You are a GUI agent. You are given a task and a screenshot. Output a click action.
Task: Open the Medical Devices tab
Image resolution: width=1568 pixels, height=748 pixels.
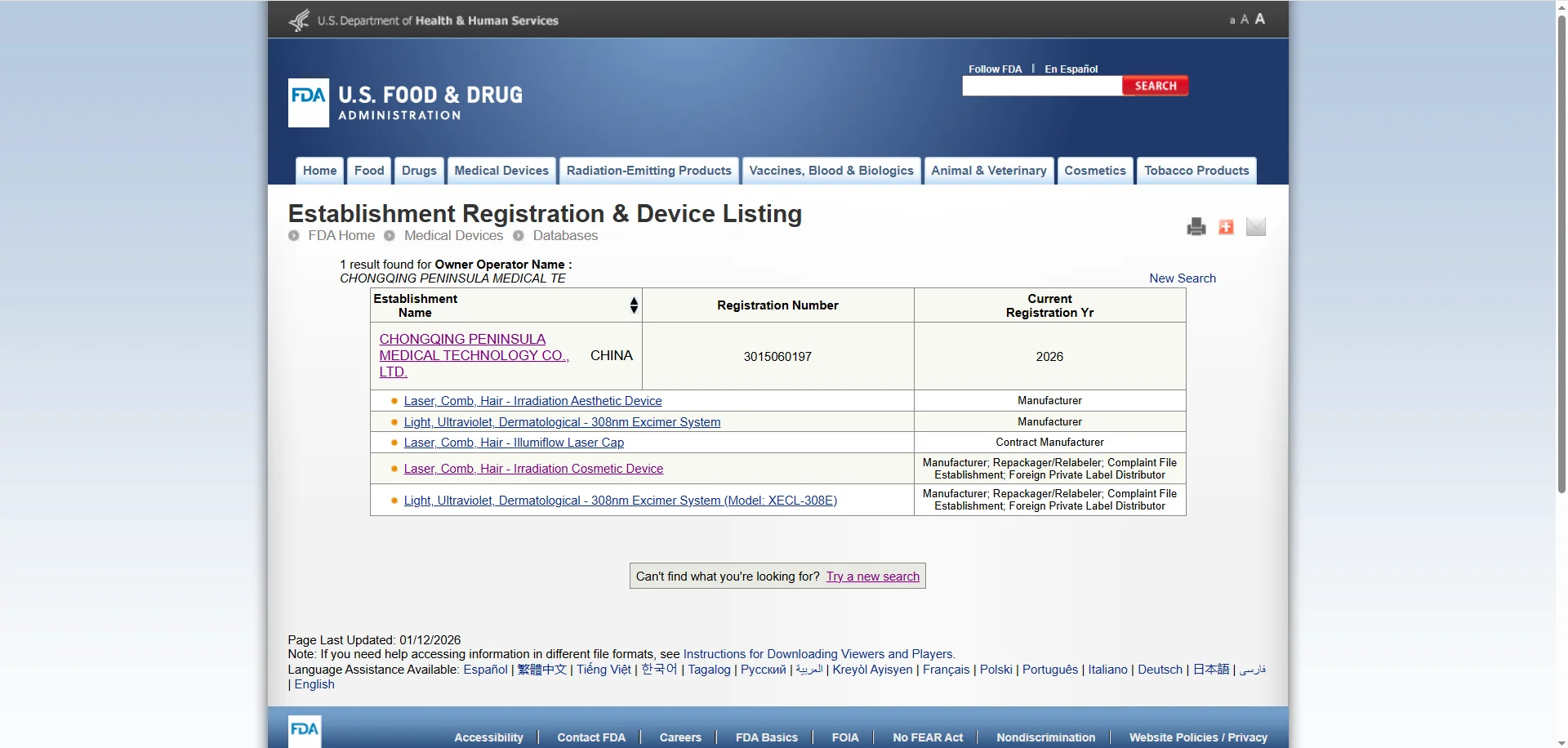click(501, 171)
